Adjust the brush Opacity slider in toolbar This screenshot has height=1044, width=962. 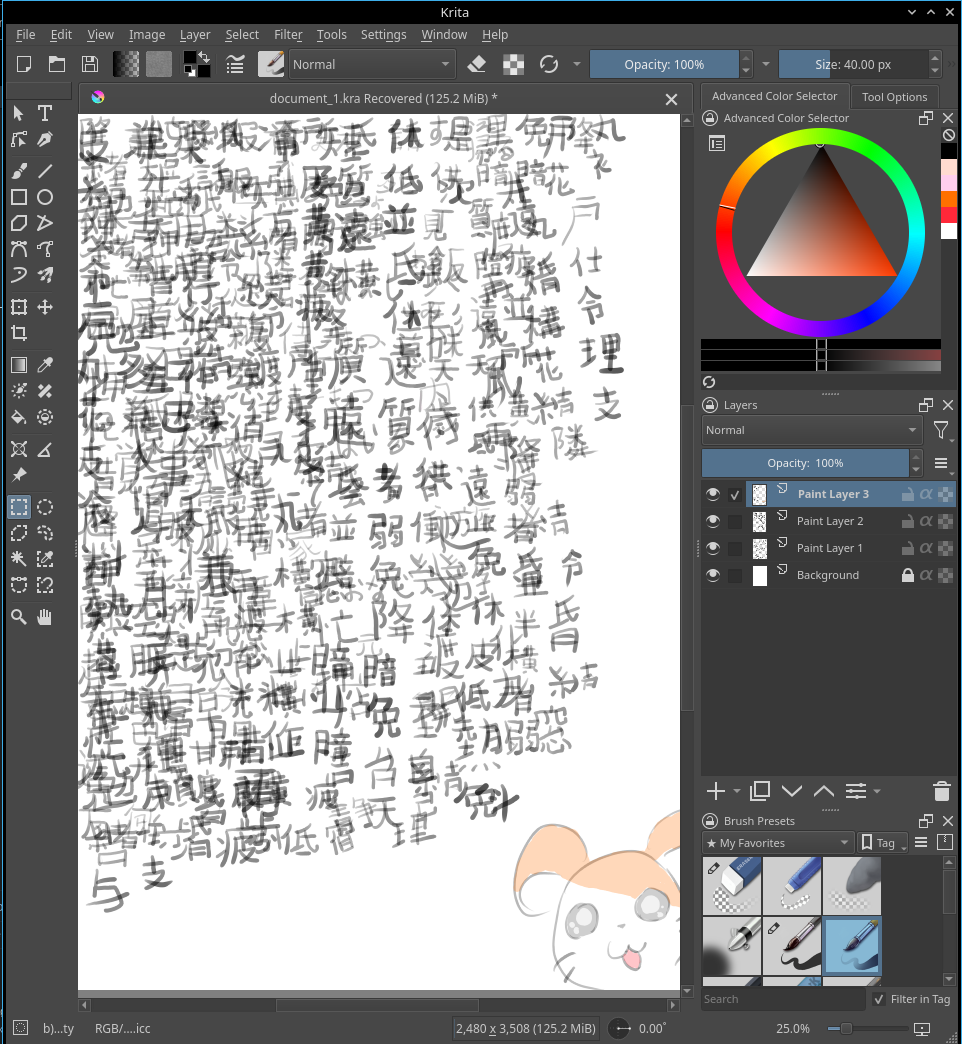pos(664,65)
